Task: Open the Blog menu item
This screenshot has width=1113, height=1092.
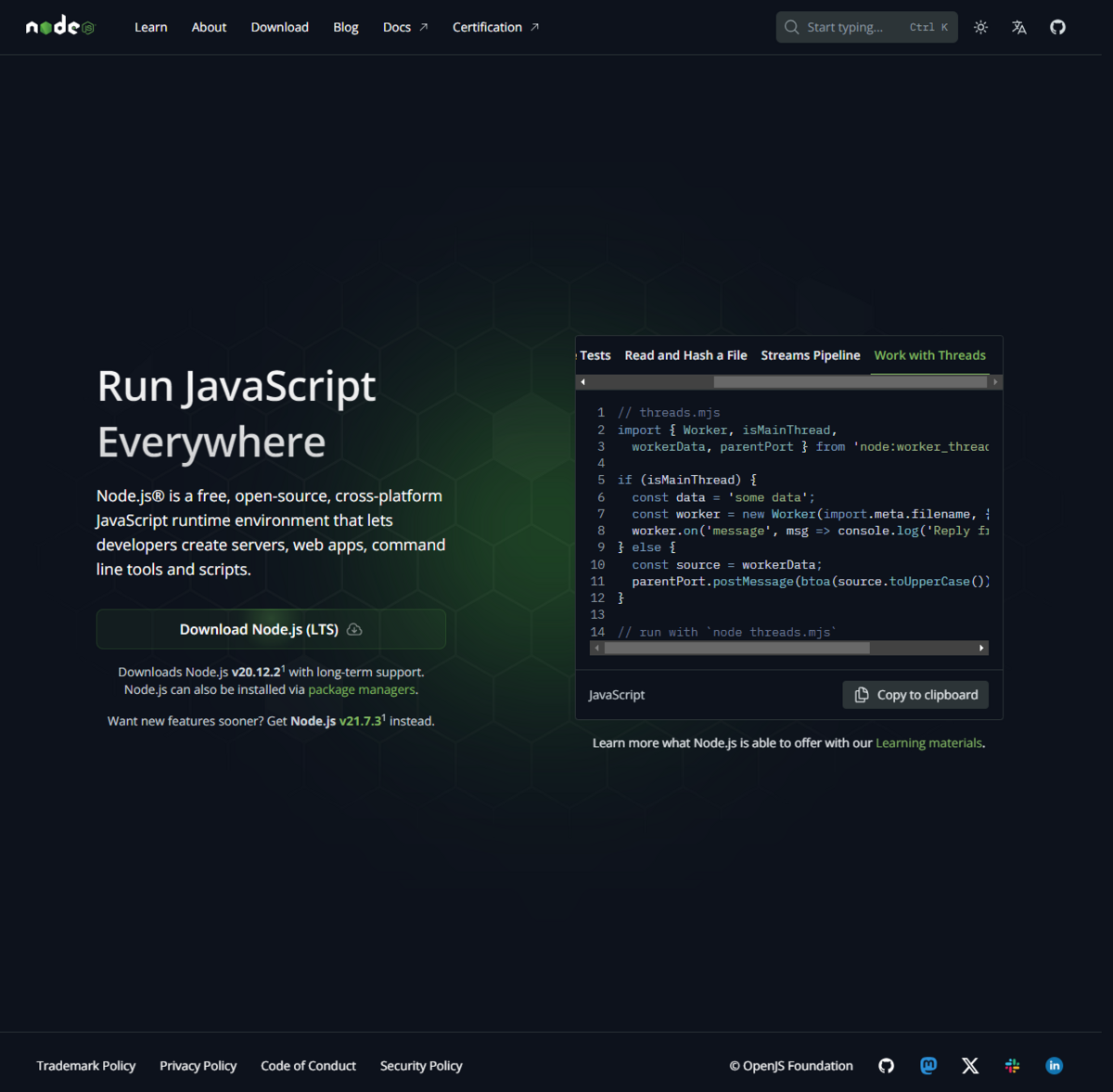Action: [345, 27]
